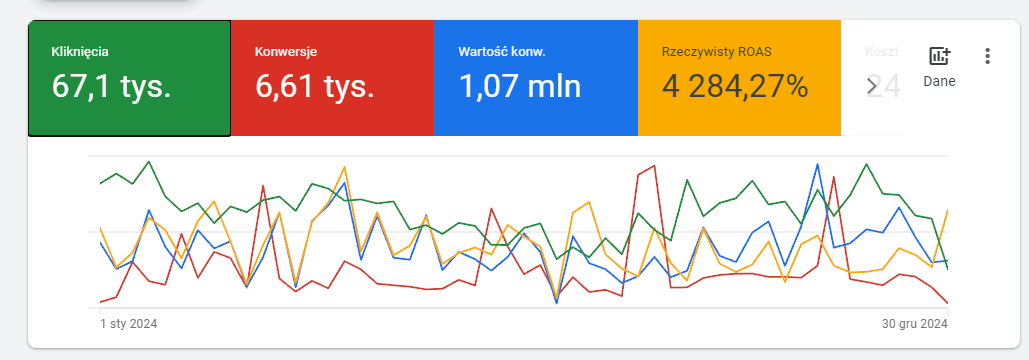Select the green Kliknięcia metric card
1029x360 pixels.
tap(129, 78)
